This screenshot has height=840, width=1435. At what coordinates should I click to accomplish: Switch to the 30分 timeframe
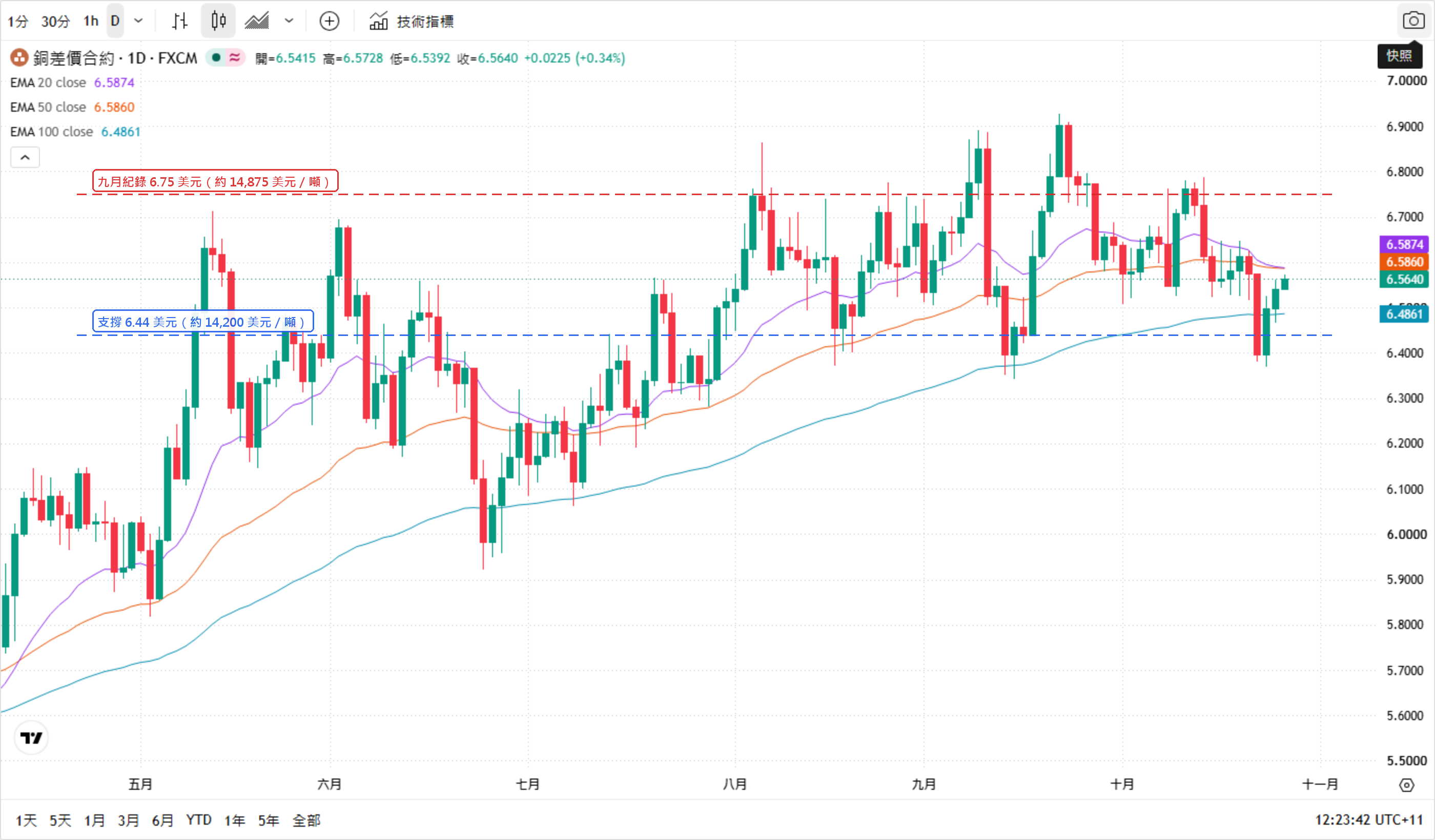(55, 21)
